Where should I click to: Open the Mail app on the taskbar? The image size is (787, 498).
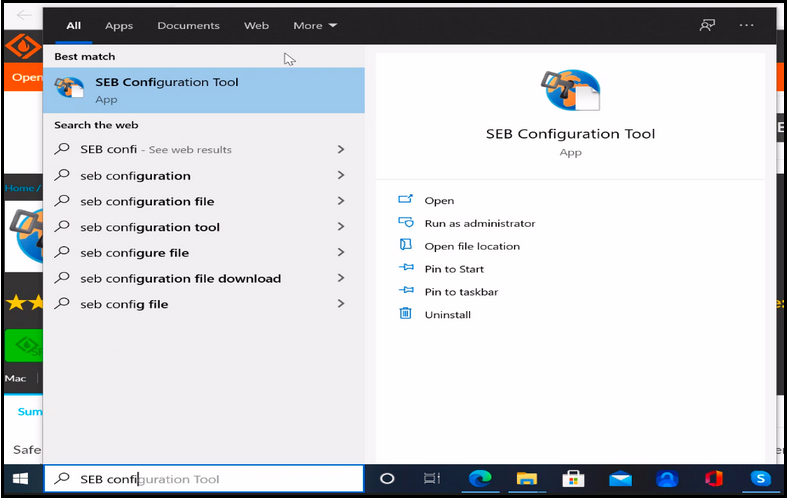click(620, 479)
